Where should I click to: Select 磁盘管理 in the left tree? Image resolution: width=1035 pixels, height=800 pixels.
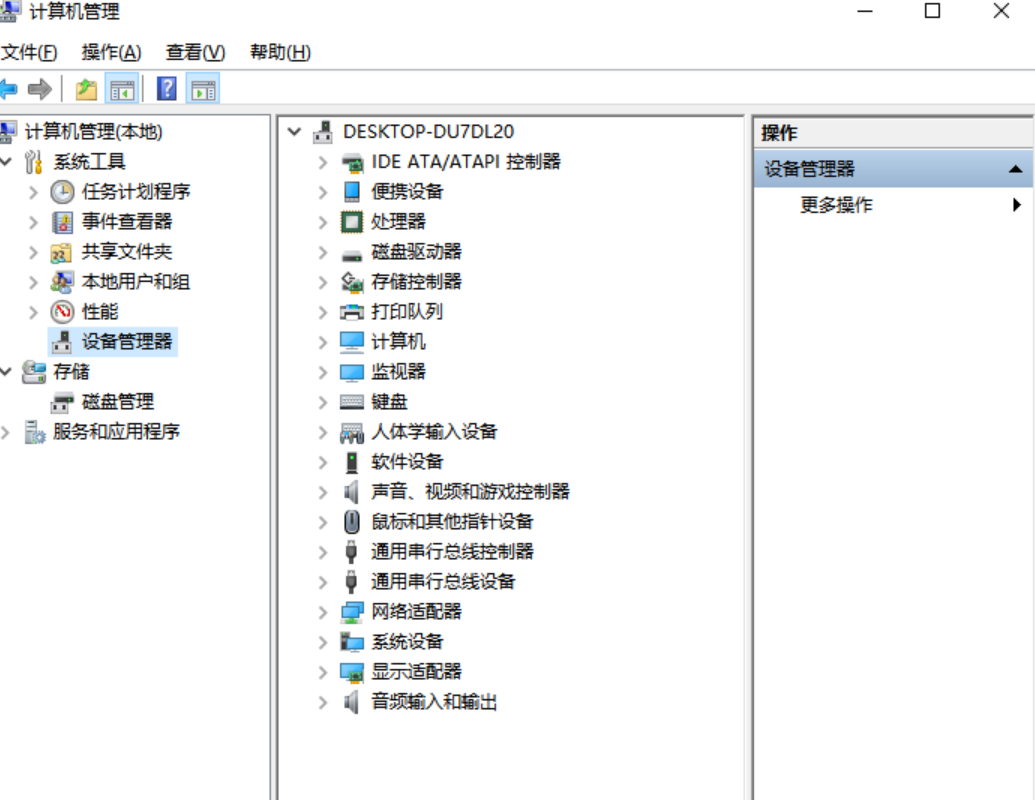click(x=117, y=402)
